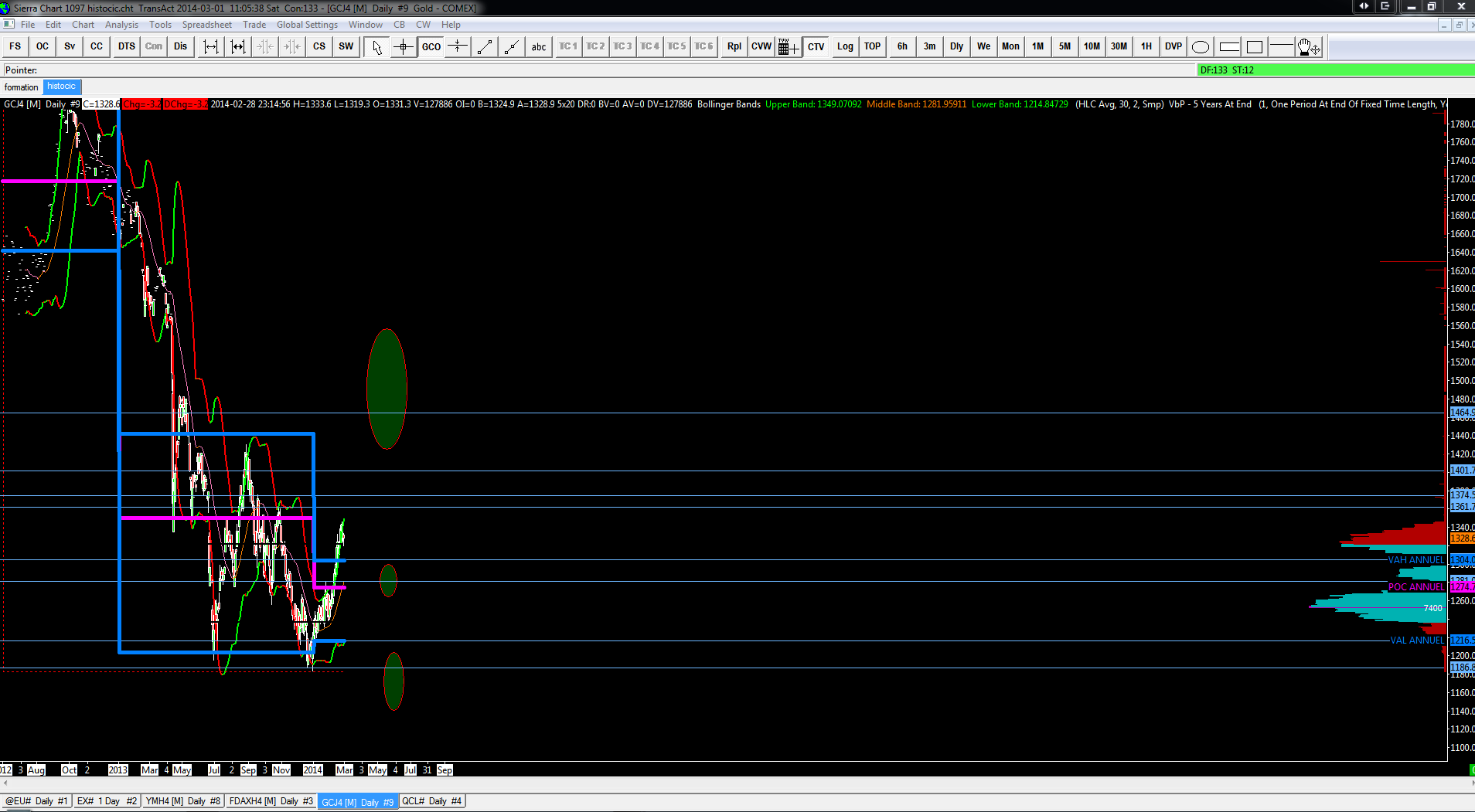Switch chart to 10M timeframe

tap(1092, 46)
